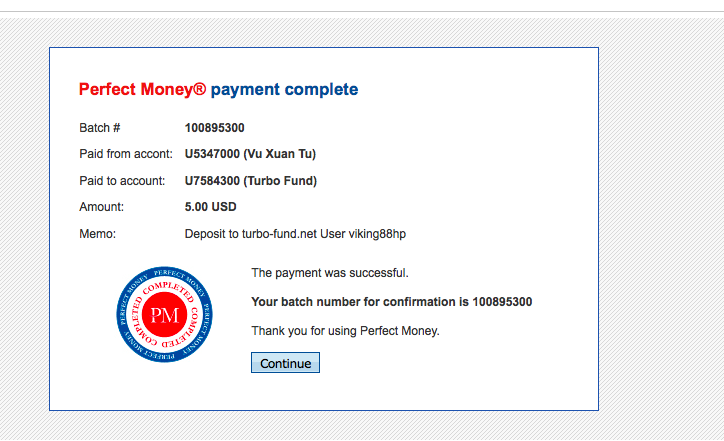Click the 'Batch #' label

100,128
